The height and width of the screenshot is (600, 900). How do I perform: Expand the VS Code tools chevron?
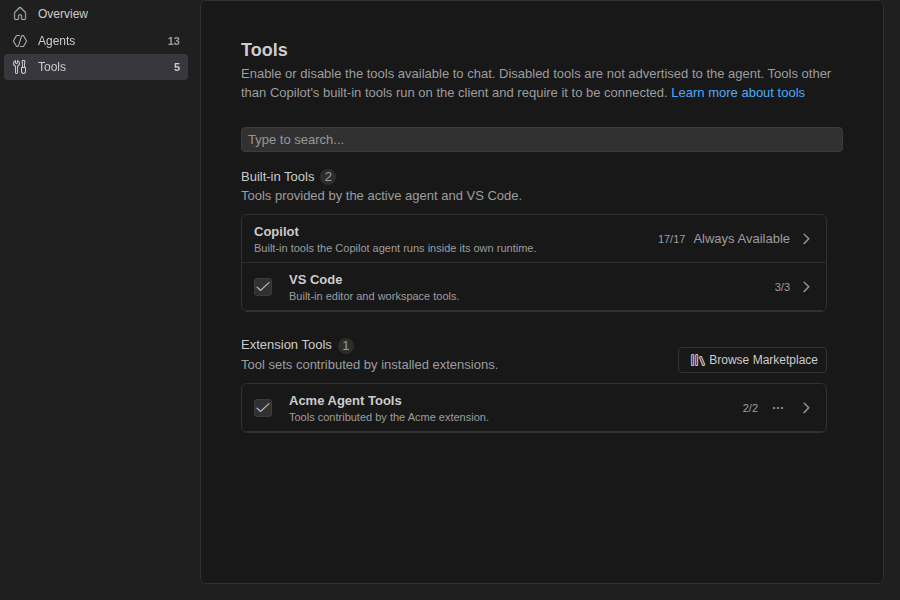pyautogui.click(x=806, y=287)
